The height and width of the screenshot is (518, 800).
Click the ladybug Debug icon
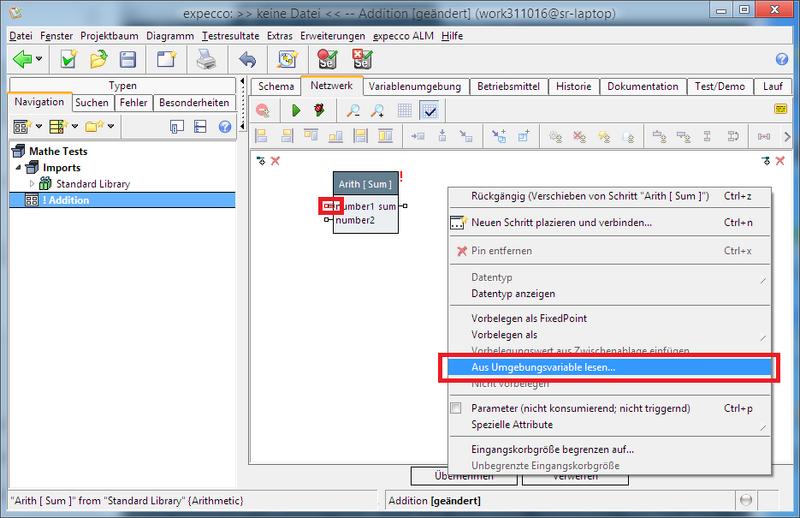[319, 110]
